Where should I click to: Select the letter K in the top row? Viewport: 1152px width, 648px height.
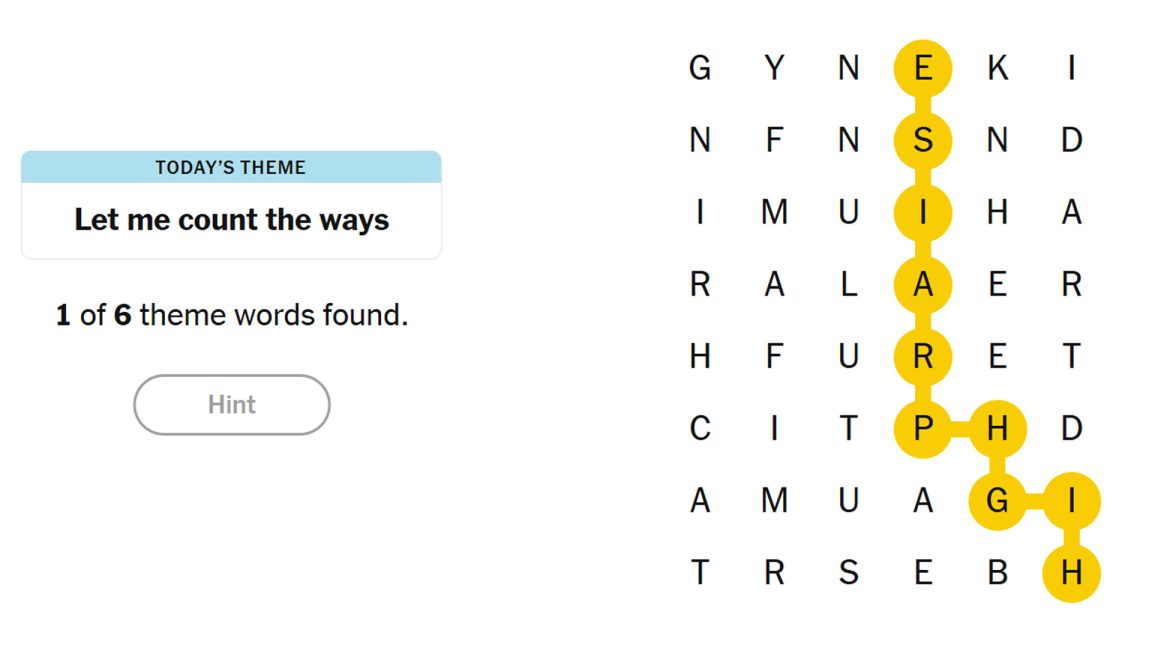[997, 67]
